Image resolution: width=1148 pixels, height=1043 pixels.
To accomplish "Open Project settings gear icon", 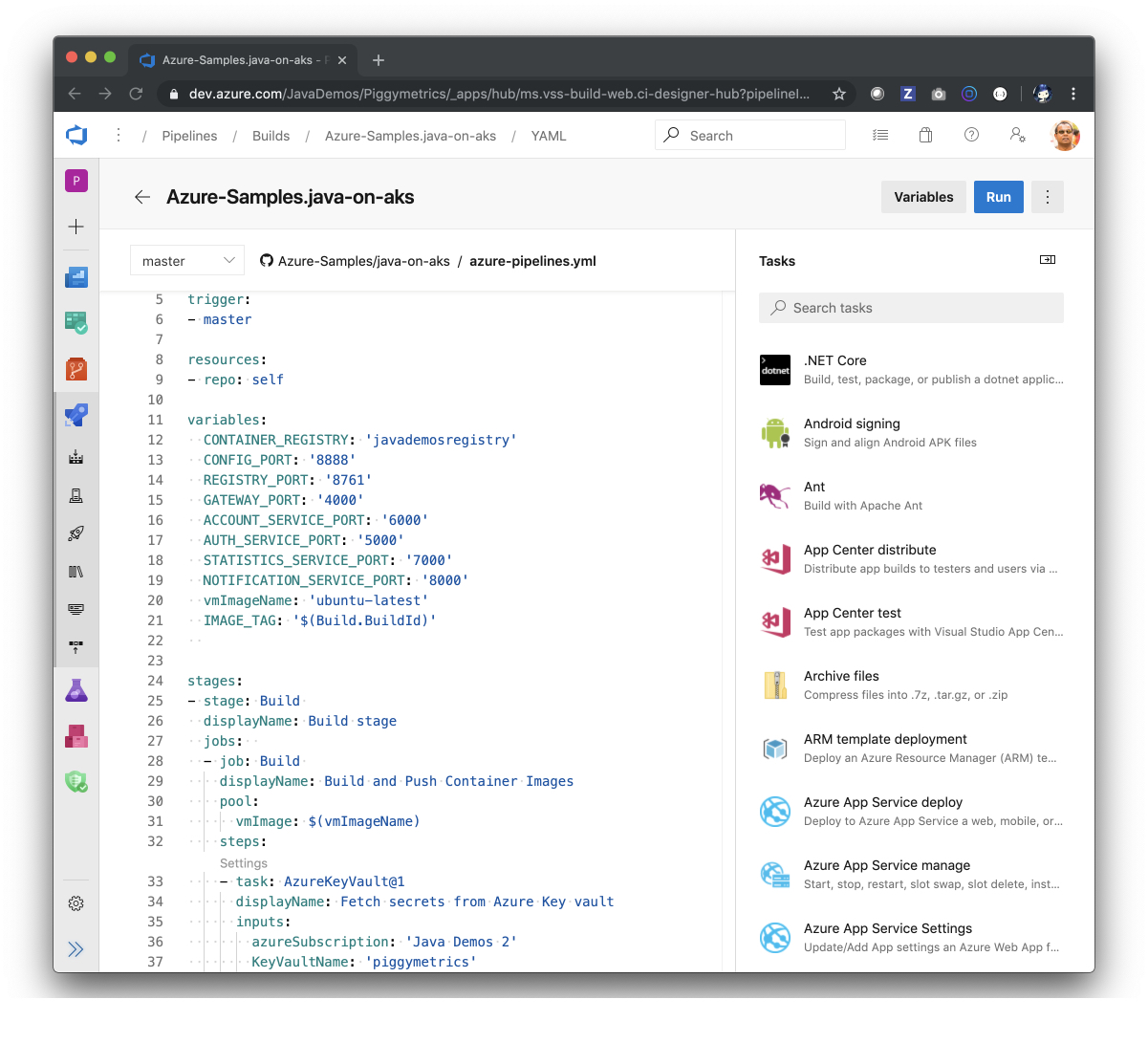I will [x=76, y=903].
